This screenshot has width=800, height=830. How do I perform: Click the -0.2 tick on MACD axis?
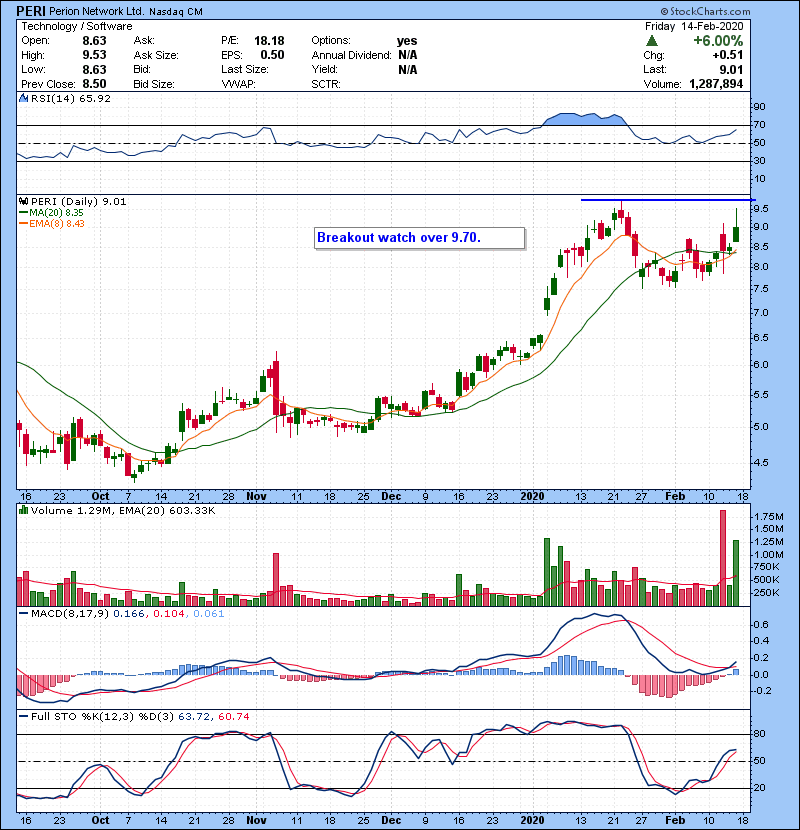(760, 691)
